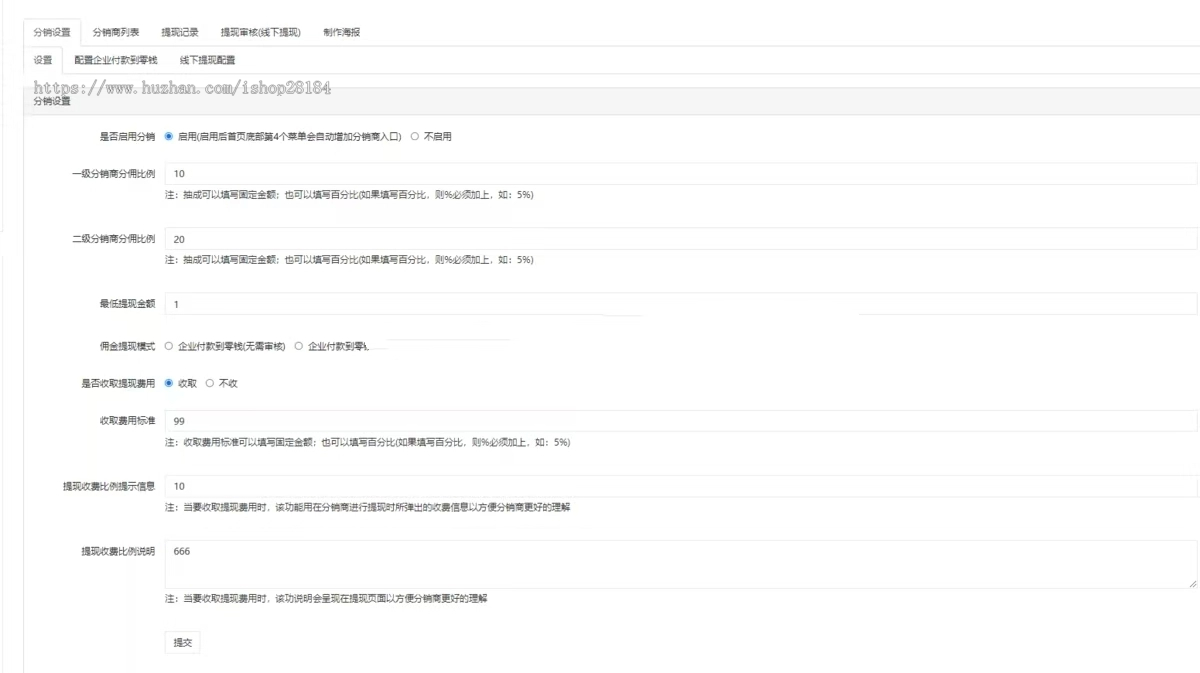Click the 提现收费比例提示信息 input field
Image resolution: width=1200 pixels, height=673 pixels.
681,486
